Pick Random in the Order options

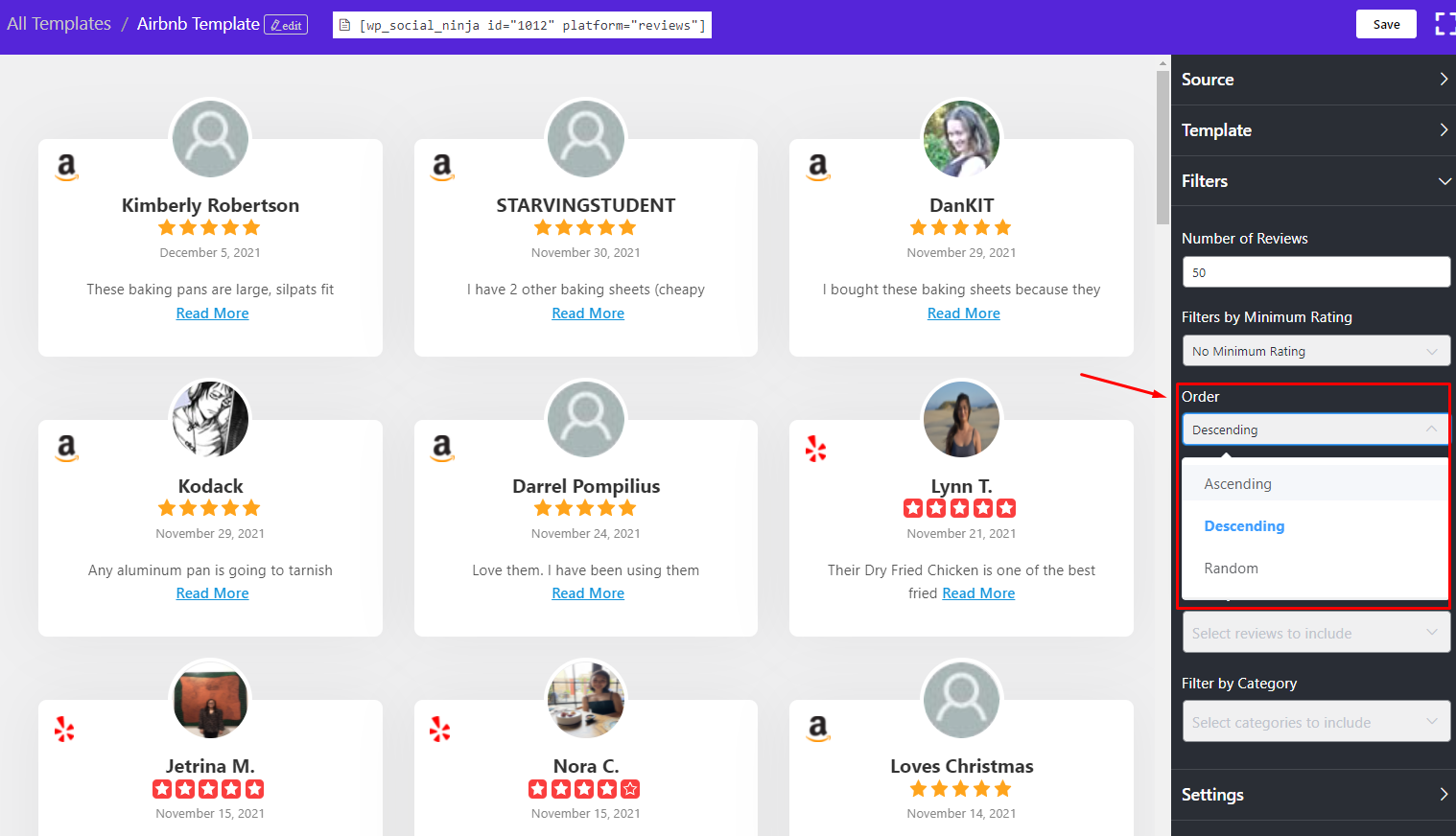click(x=1231, y=569)
